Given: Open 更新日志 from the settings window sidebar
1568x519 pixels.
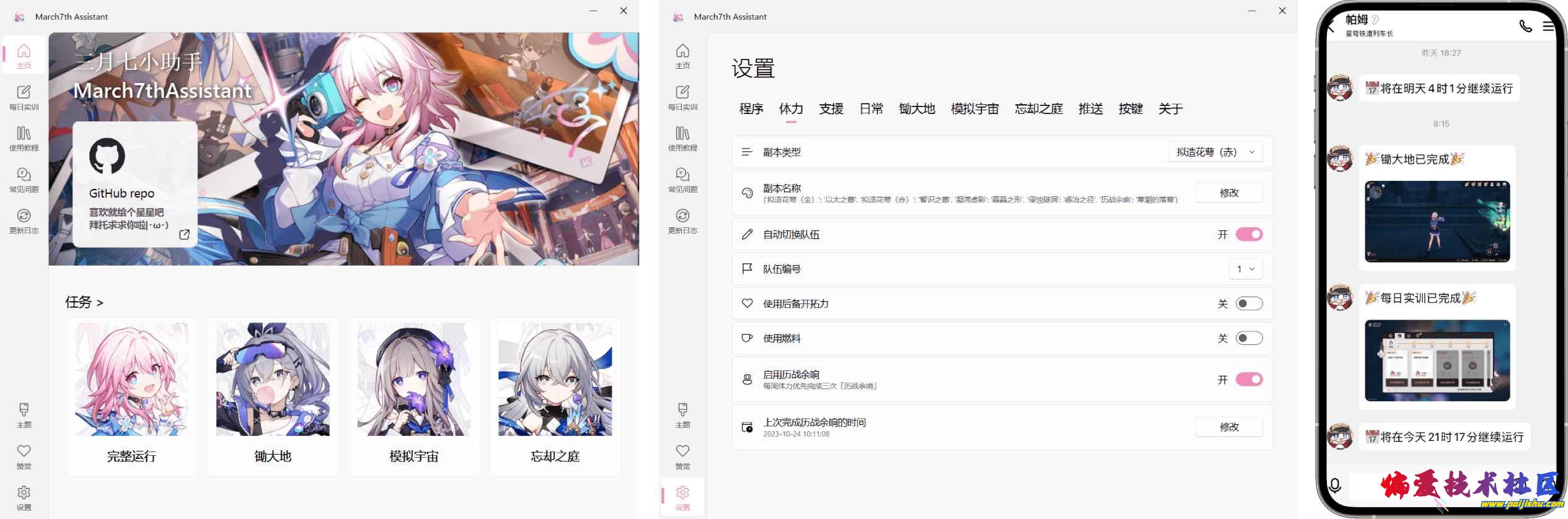Looking at the screenshot, I should 682,221.
